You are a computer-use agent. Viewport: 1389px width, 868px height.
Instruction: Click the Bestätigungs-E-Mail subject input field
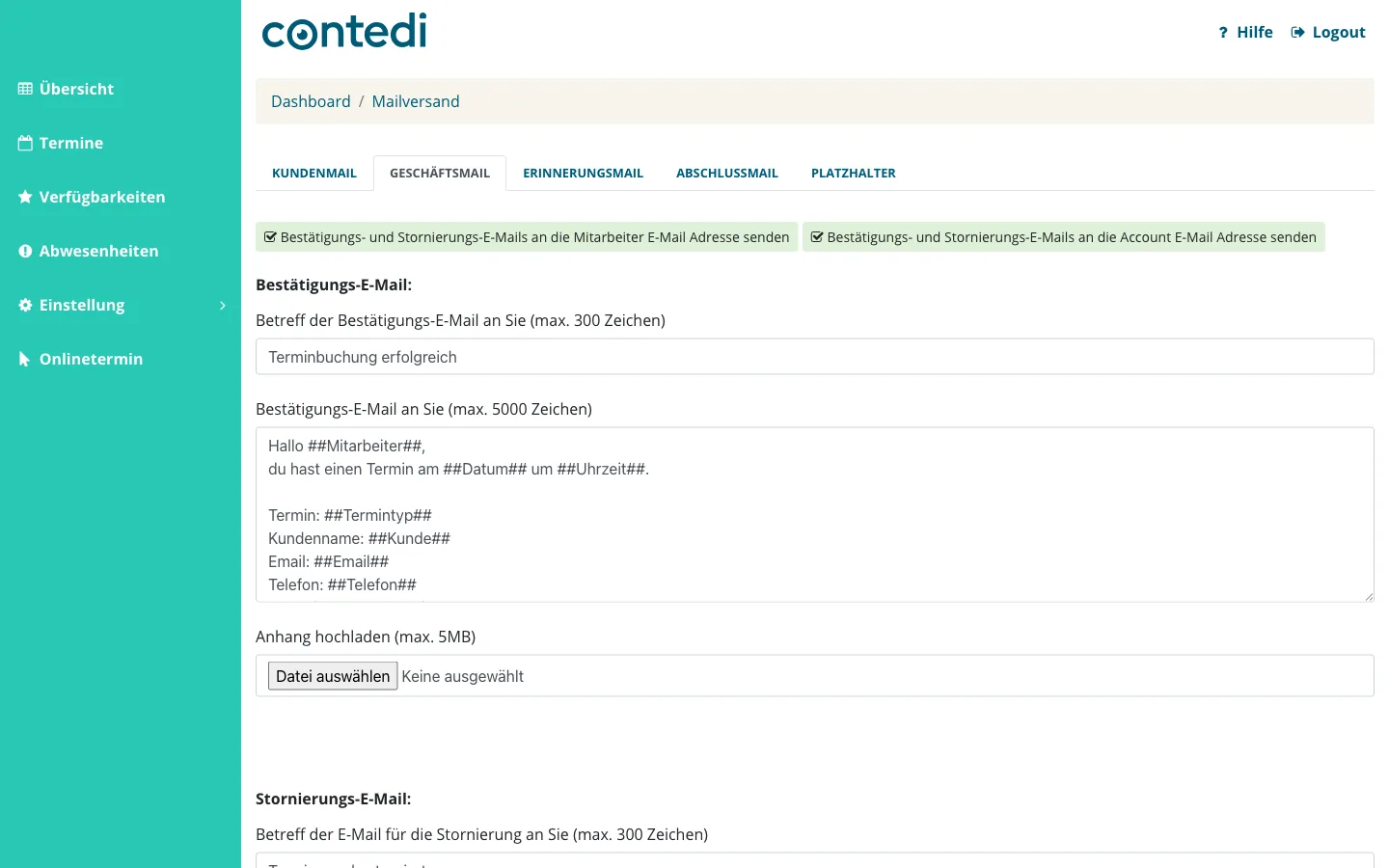pos(815,357)
